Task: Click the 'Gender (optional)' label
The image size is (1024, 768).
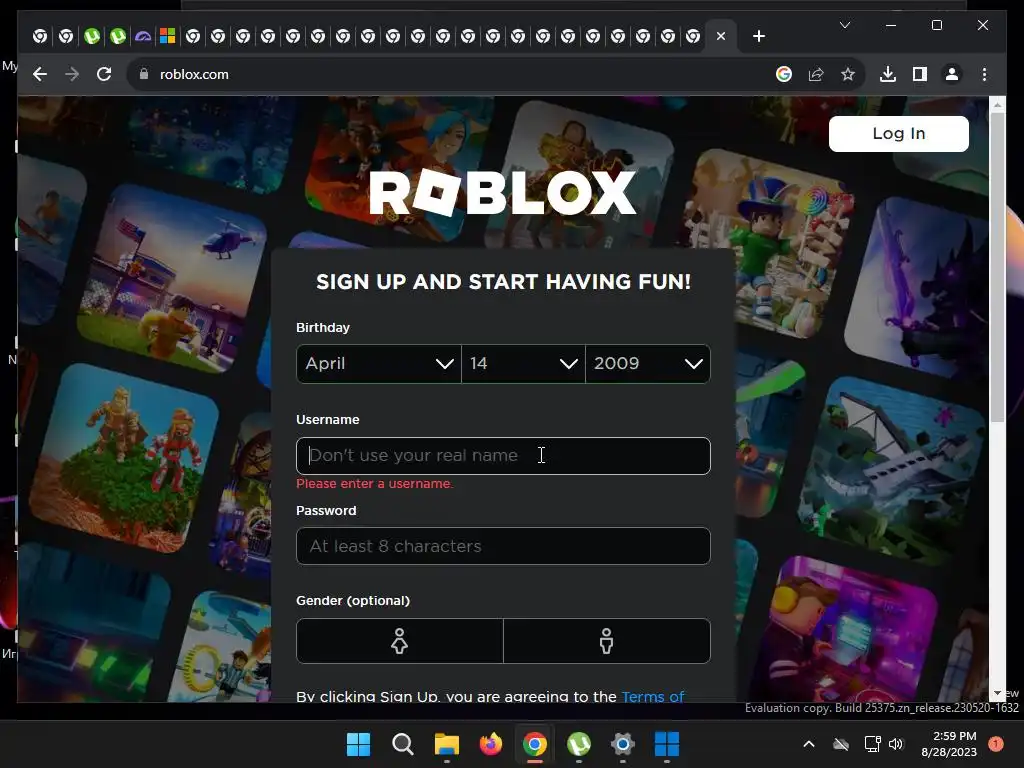Action: tap(353, 601)
